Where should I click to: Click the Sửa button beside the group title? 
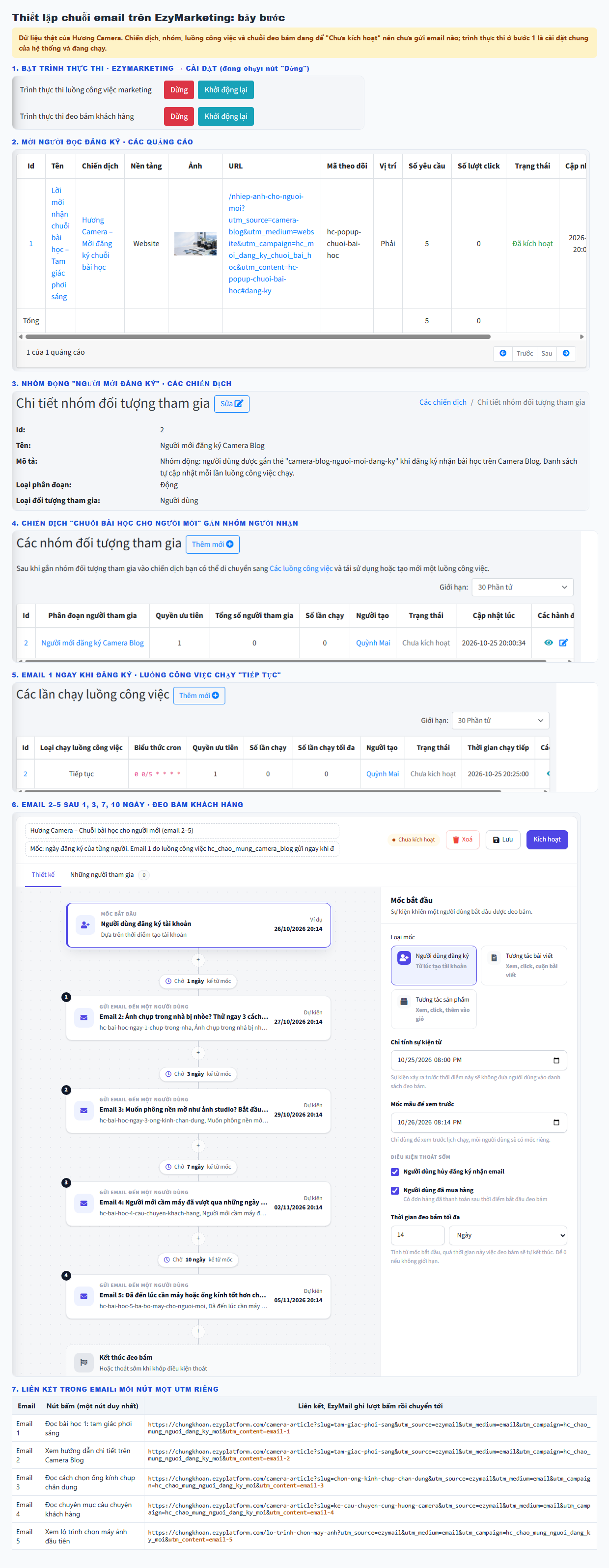click(232, 404)
